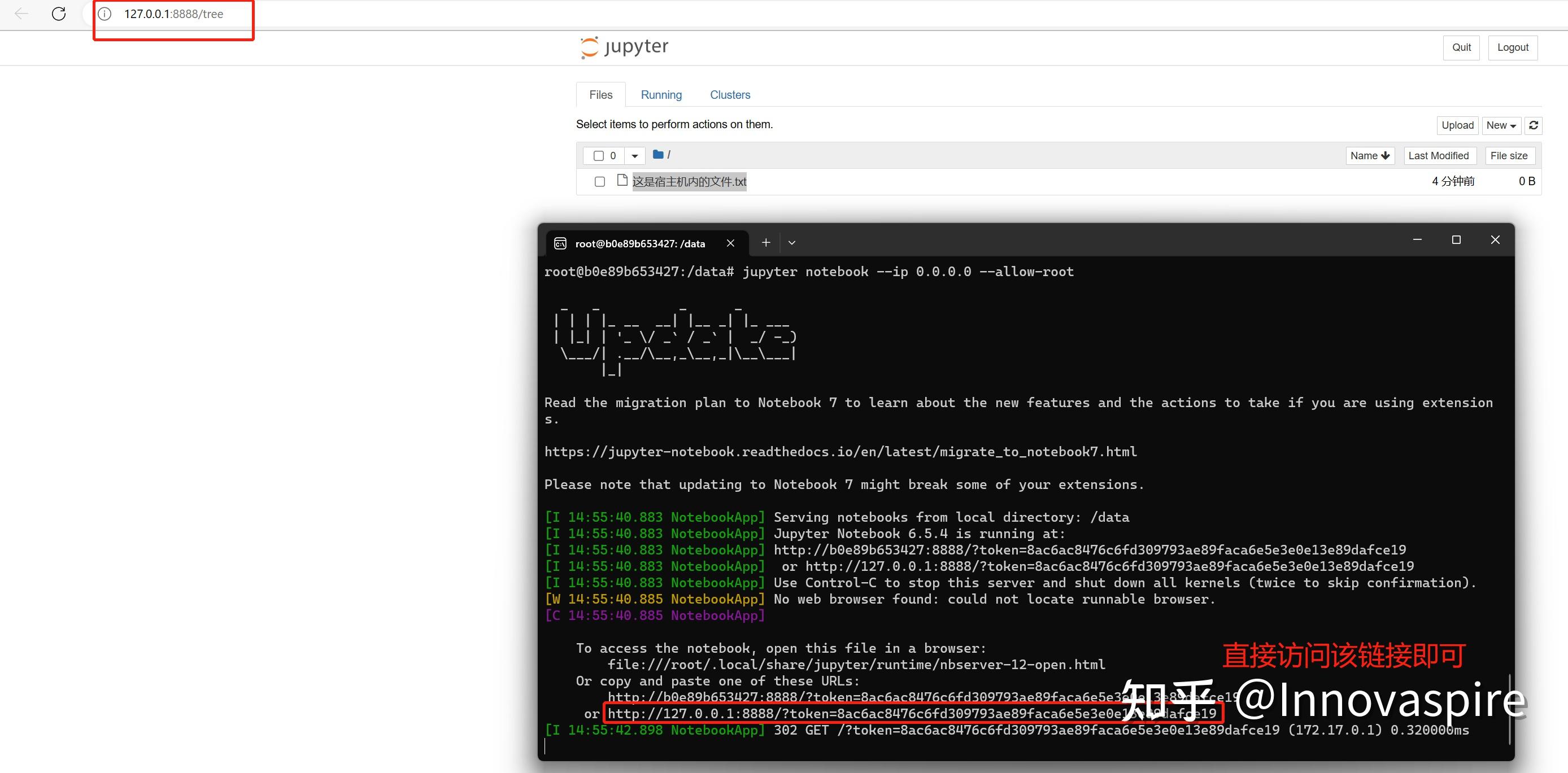This screenshot has height=773, width=1568.
Task: Maximize the terminal window
Action: tap(1456, 240)
